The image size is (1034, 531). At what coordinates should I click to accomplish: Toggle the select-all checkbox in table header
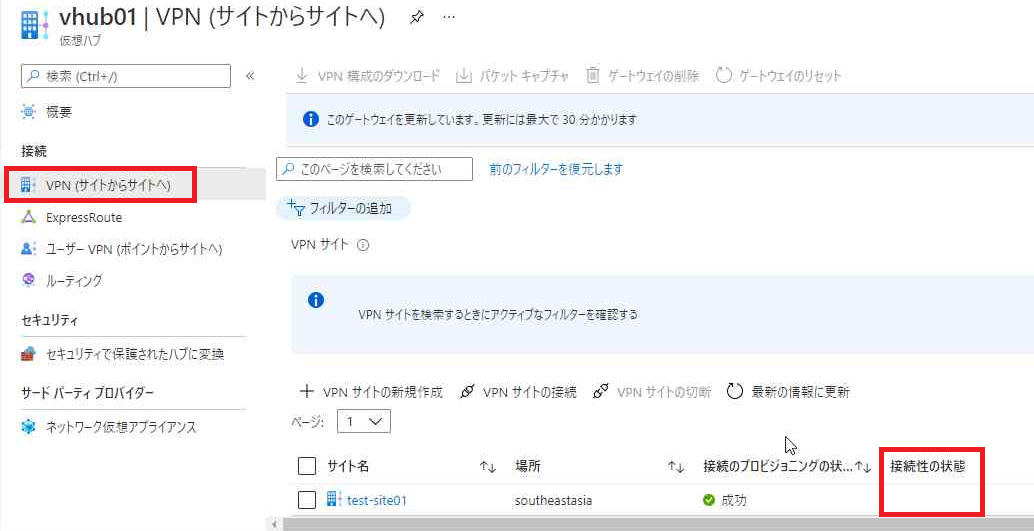pyautogui.click(x=307, y=466)
